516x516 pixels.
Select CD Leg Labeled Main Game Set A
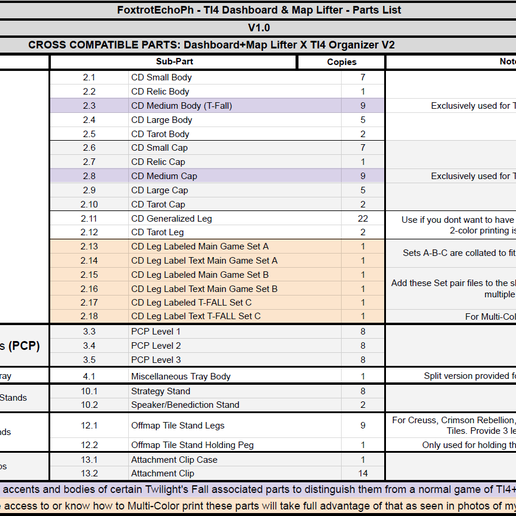[x=235, y=246]
